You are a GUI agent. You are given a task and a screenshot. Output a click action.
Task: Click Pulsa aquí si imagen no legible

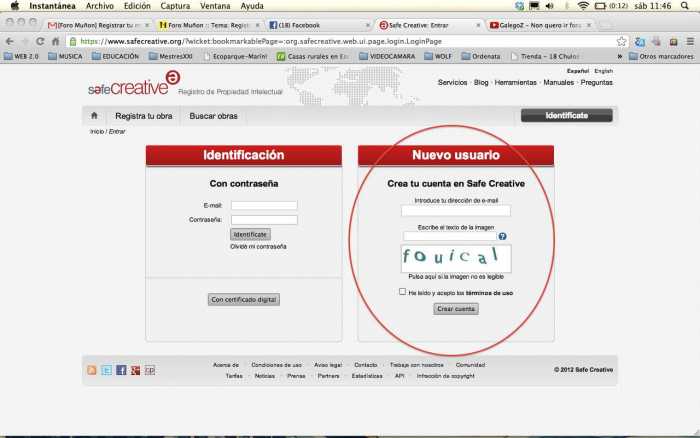(456, 277)
